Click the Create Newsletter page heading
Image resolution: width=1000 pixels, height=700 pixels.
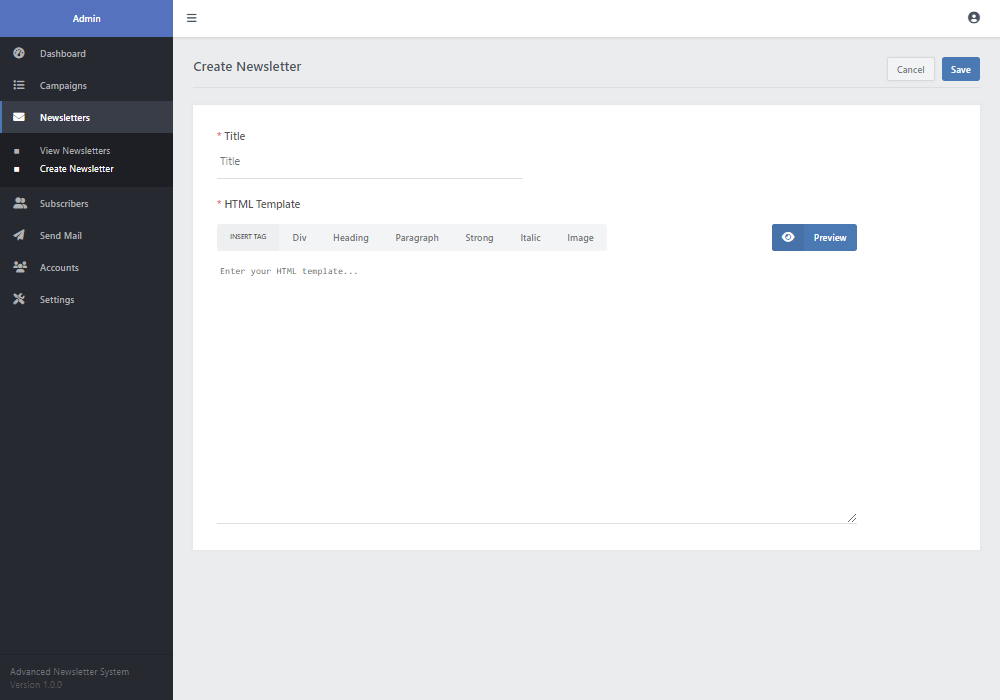[x=247, y=66]
